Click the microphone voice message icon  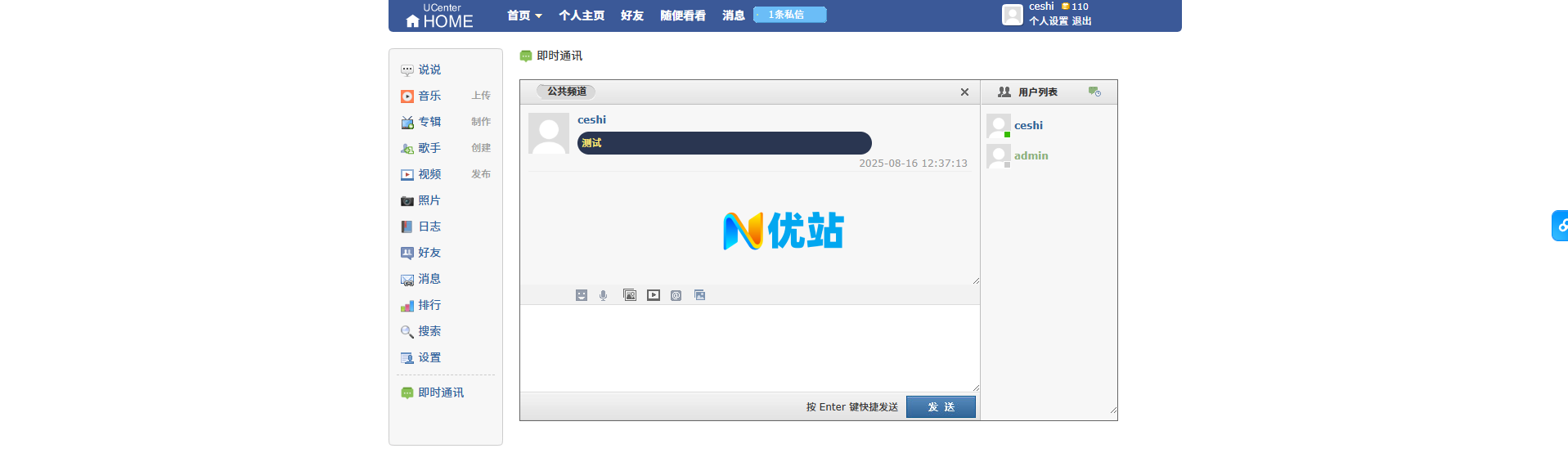point(603,295)
